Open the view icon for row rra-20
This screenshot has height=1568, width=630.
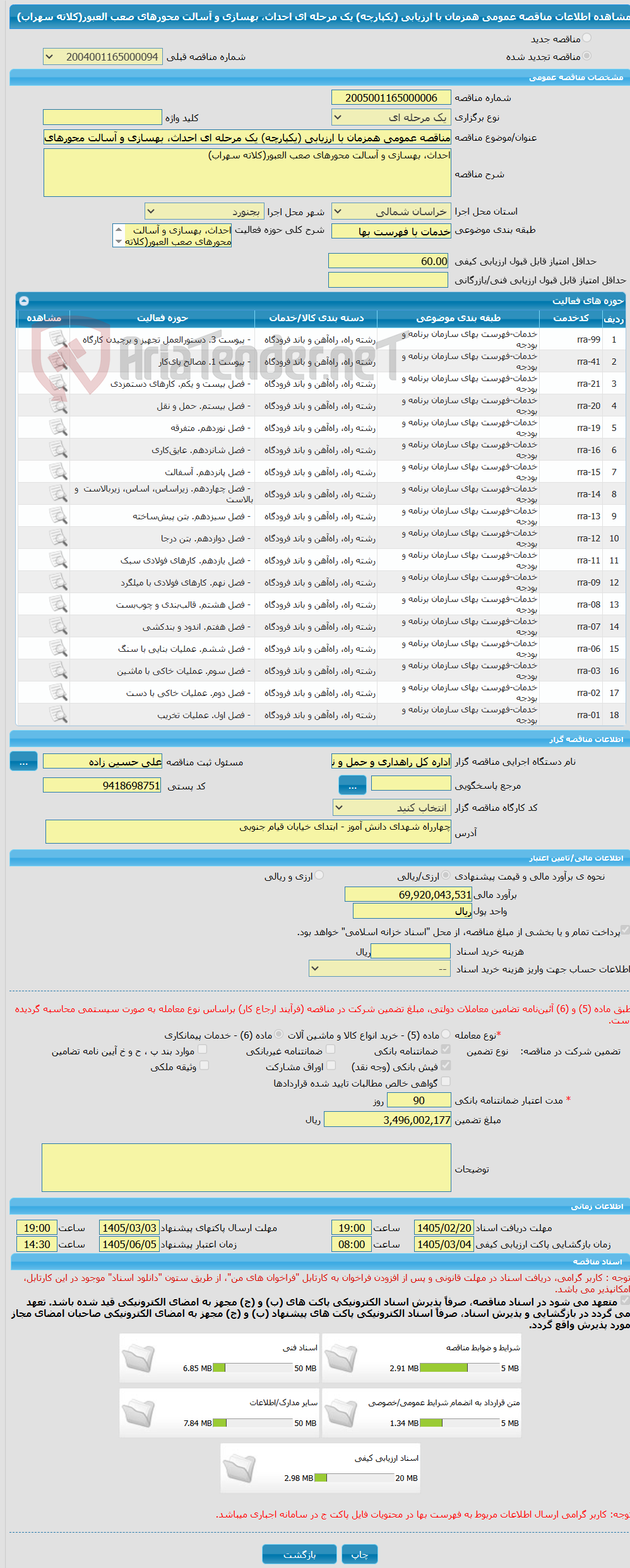coord(58,405)
